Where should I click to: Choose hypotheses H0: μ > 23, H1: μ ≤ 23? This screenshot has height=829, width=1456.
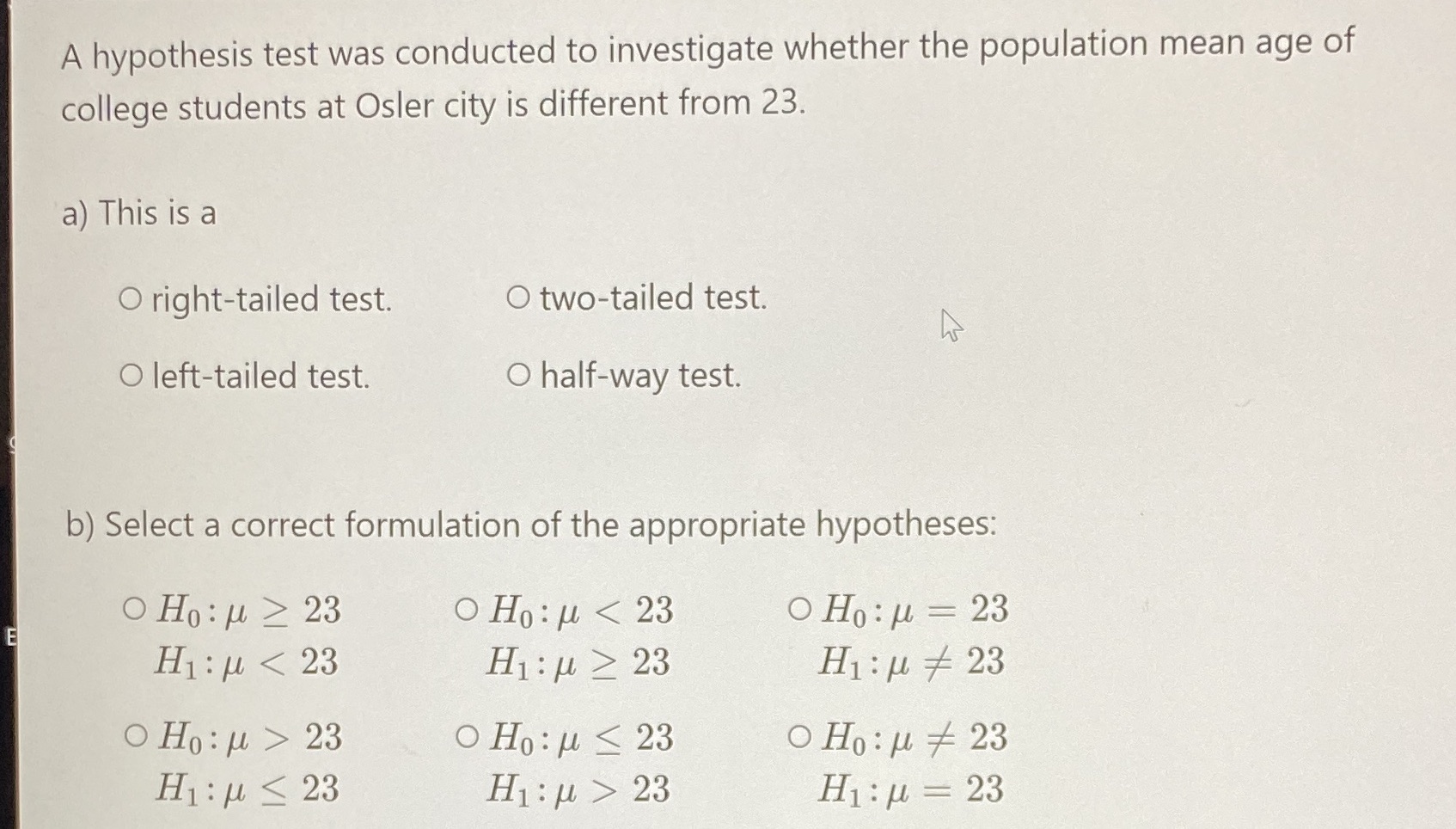point(135,737)
